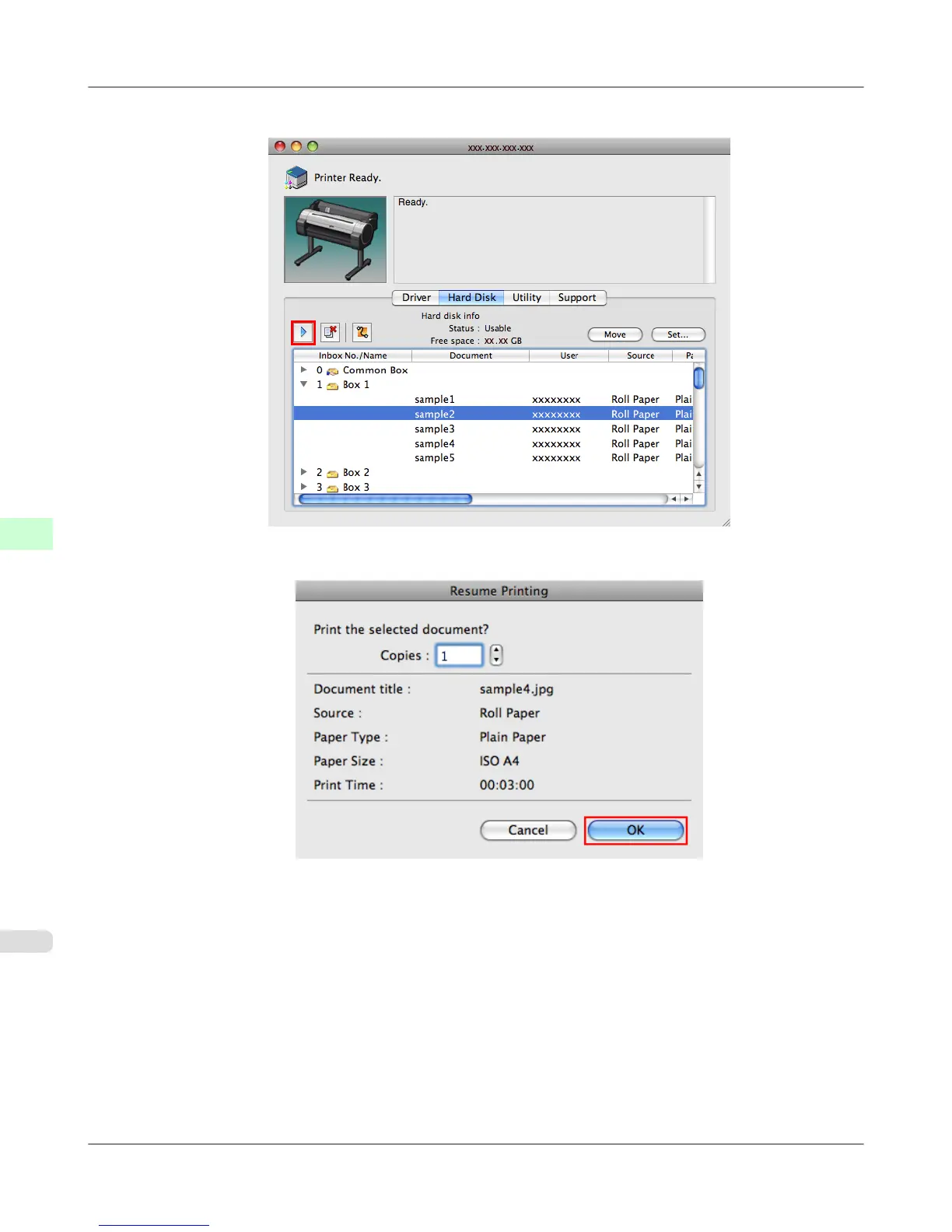Viewport: 952px width, 1232px height.
Task: Click the scroll right arrow in job list
Action: click(686, 499)
